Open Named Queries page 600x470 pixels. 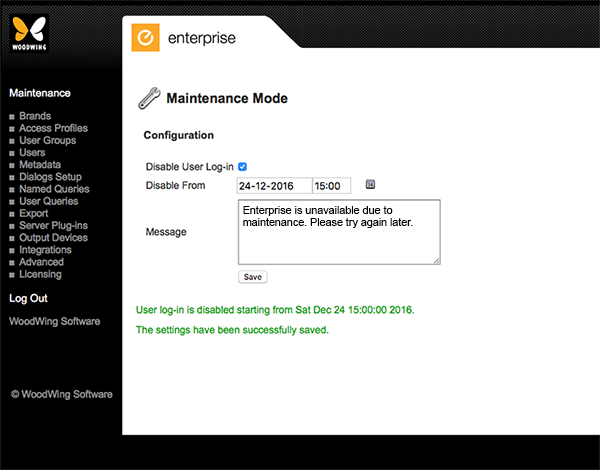[x=54, y=189]
